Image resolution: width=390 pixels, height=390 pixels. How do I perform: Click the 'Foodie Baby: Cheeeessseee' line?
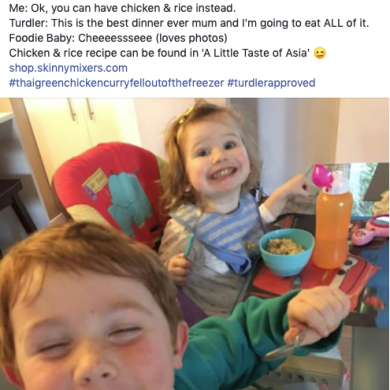tap(118, 38)
